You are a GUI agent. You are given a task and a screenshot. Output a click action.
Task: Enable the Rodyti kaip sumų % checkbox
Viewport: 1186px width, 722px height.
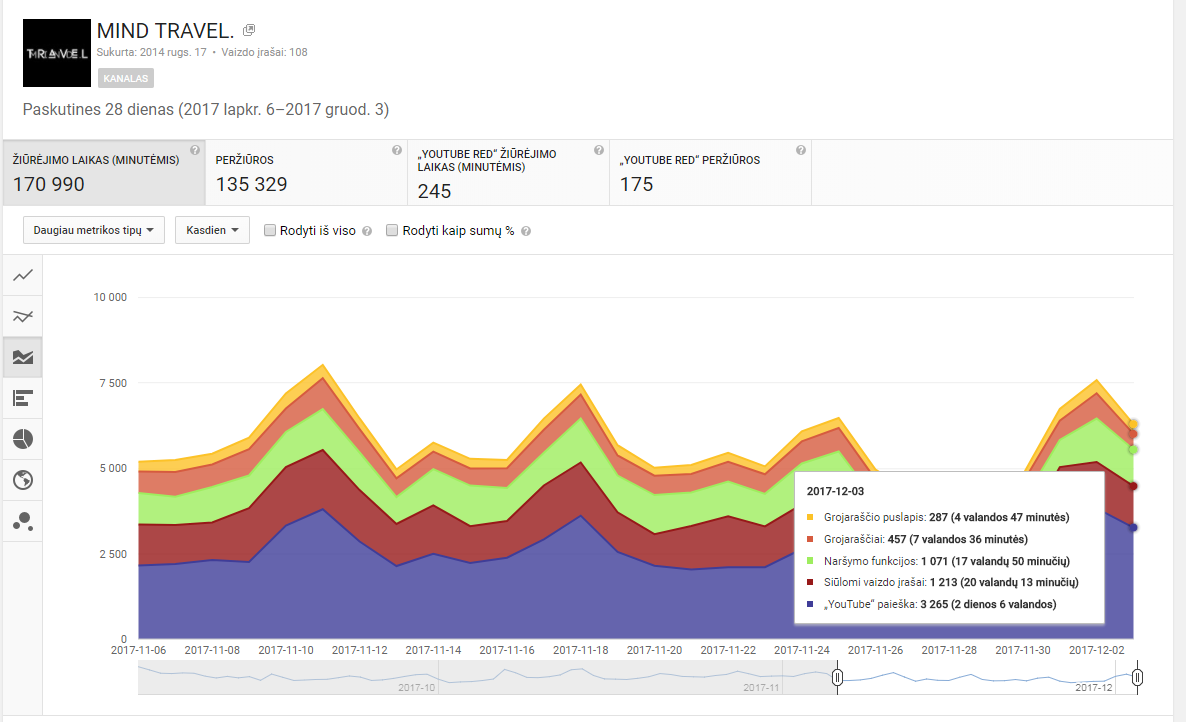pos(392,230)
